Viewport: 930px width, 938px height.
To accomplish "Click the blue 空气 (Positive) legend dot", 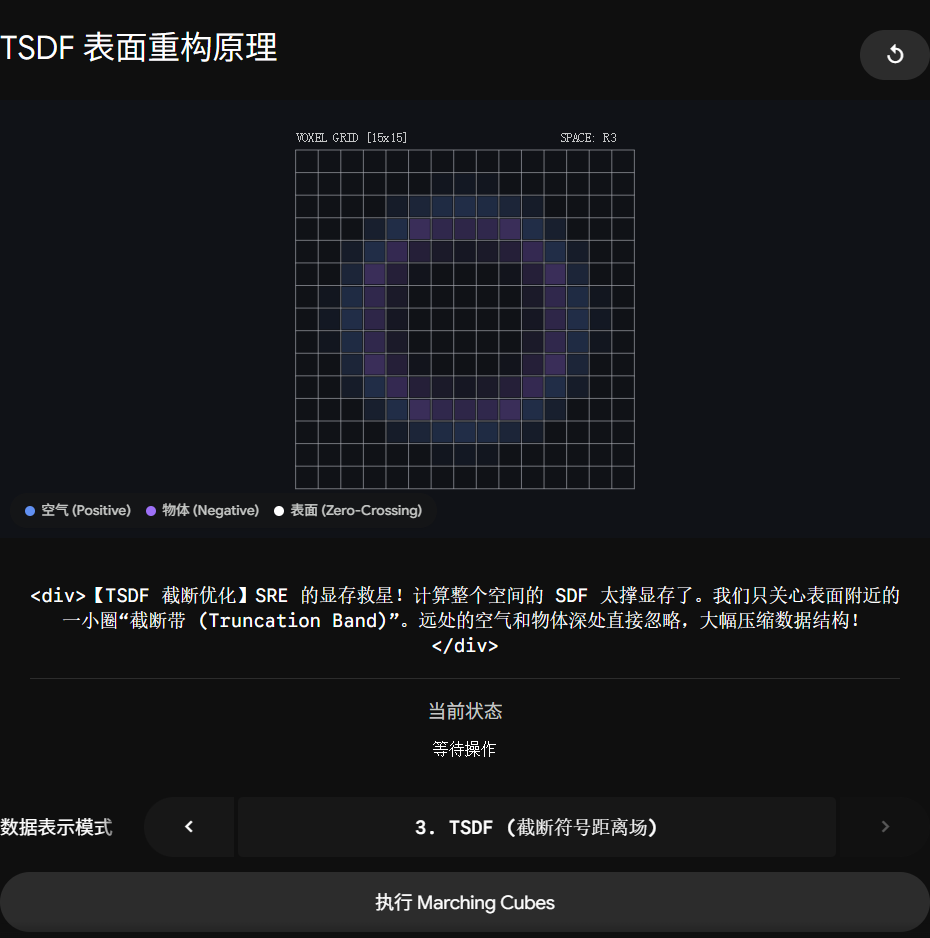I will (x=30, y=511).
